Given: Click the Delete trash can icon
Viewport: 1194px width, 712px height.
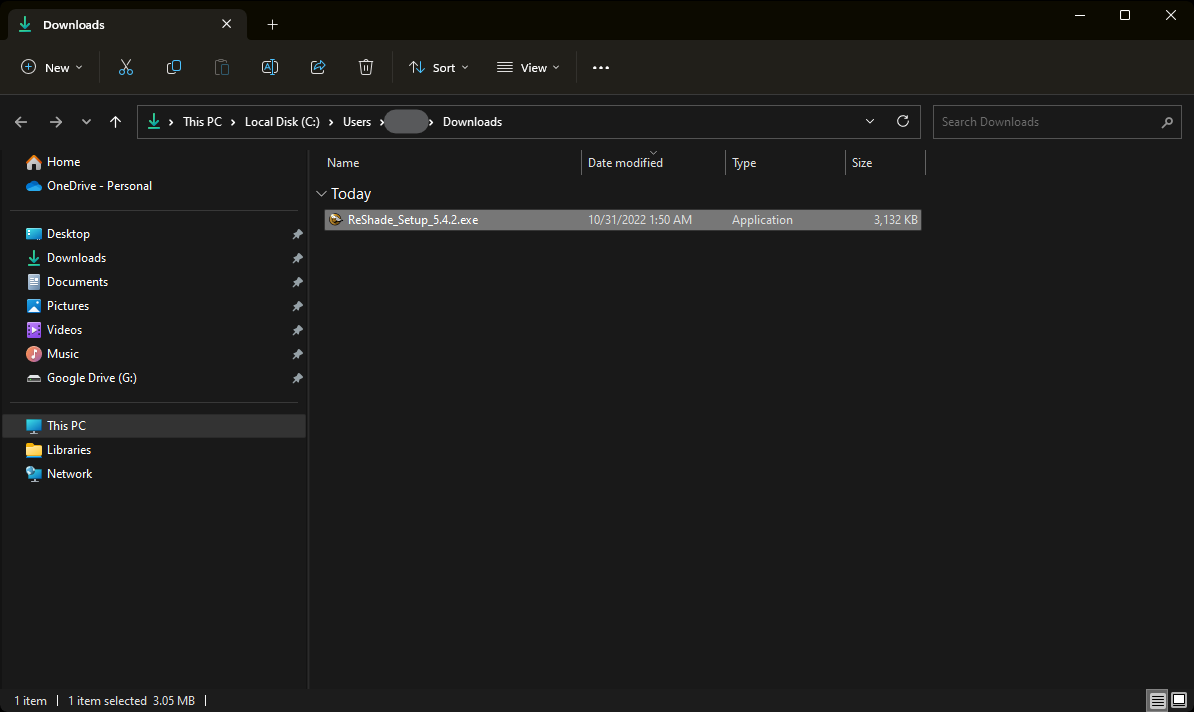Looking at the screenshot, I should (366, 68).
